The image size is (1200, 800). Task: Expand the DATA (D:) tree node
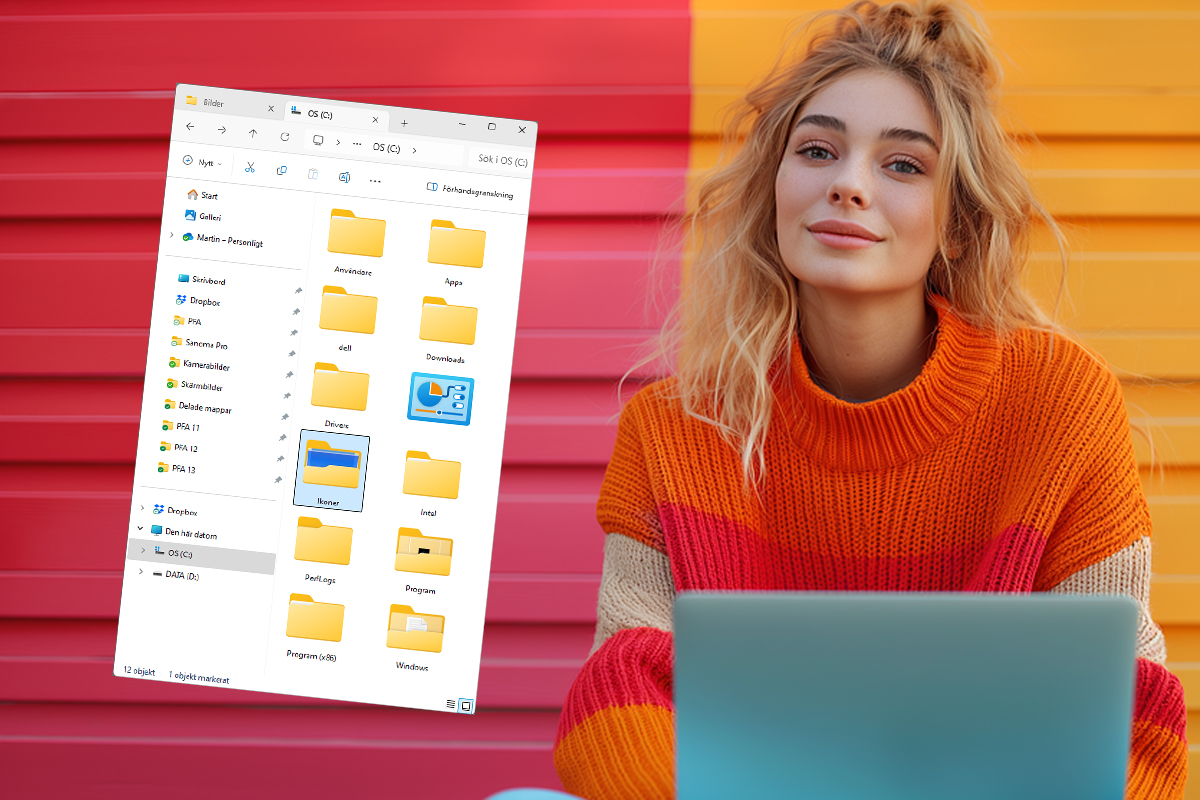point(140,570)
